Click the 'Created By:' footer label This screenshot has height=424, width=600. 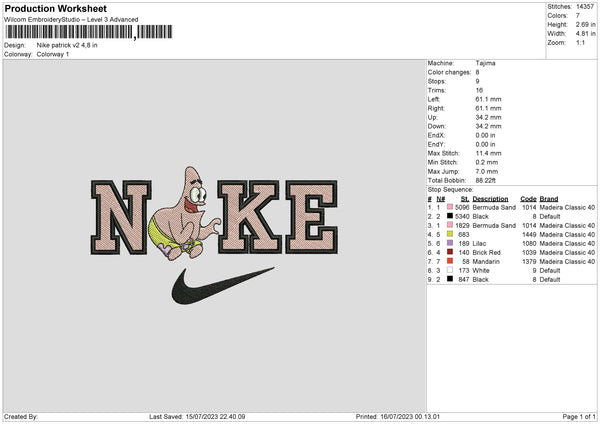(x=21, y=416)
